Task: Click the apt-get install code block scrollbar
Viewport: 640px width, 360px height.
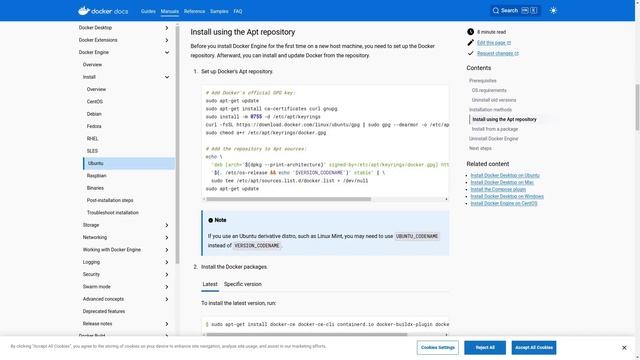Action: coord(307,335)
